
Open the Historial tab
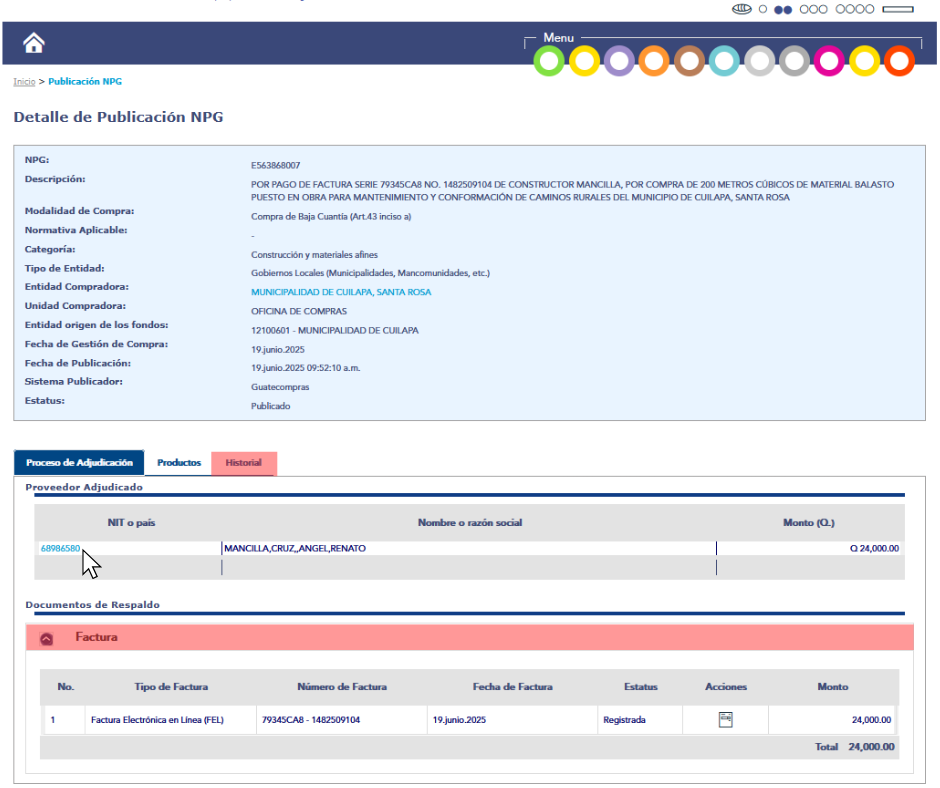243,463
